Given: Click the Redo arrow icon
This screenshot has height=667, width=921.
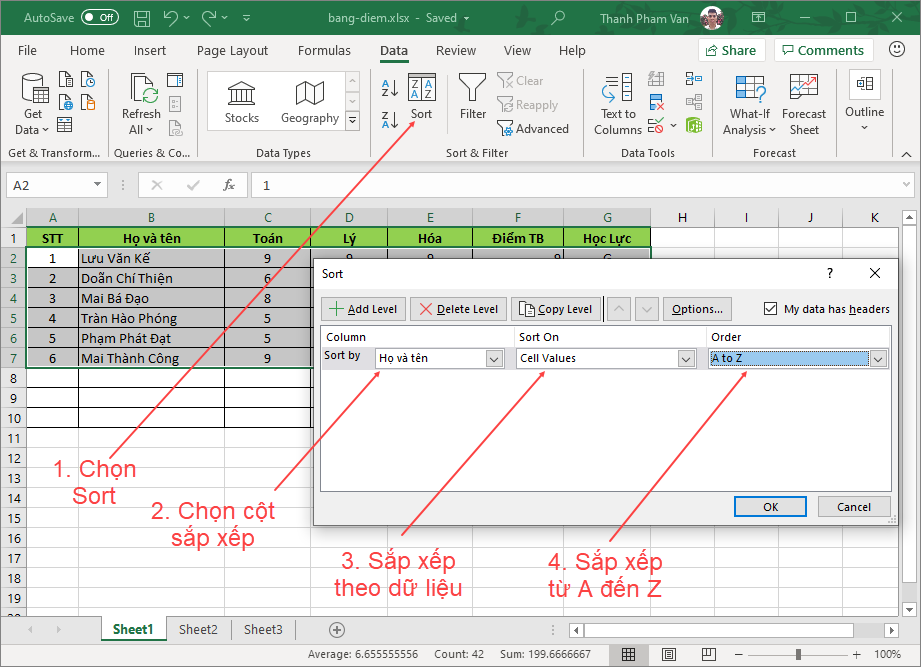Looking at the screenshot, I should pos(209,18).
